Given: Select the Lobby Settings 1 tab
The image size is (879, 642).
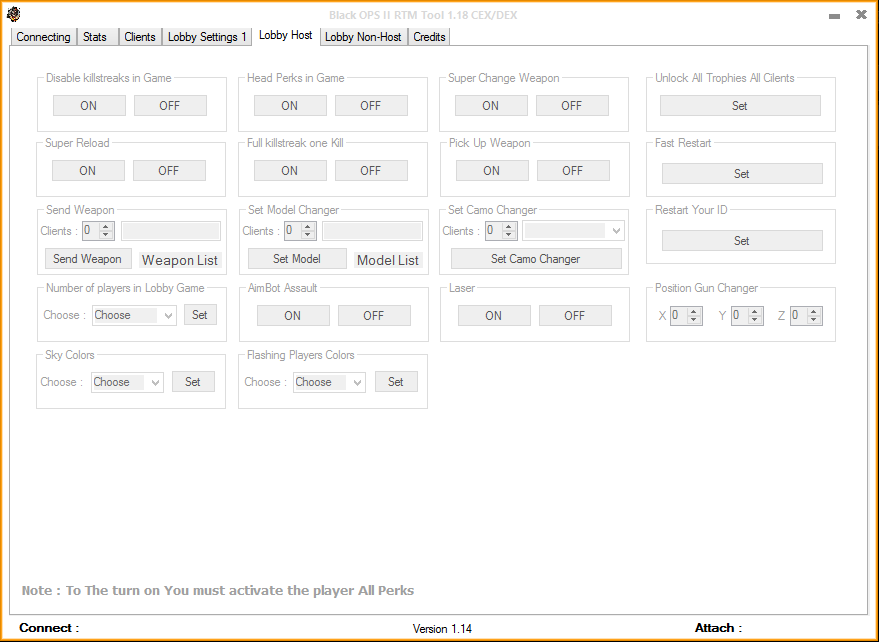Looking at the screenshot, I should 207,37.
